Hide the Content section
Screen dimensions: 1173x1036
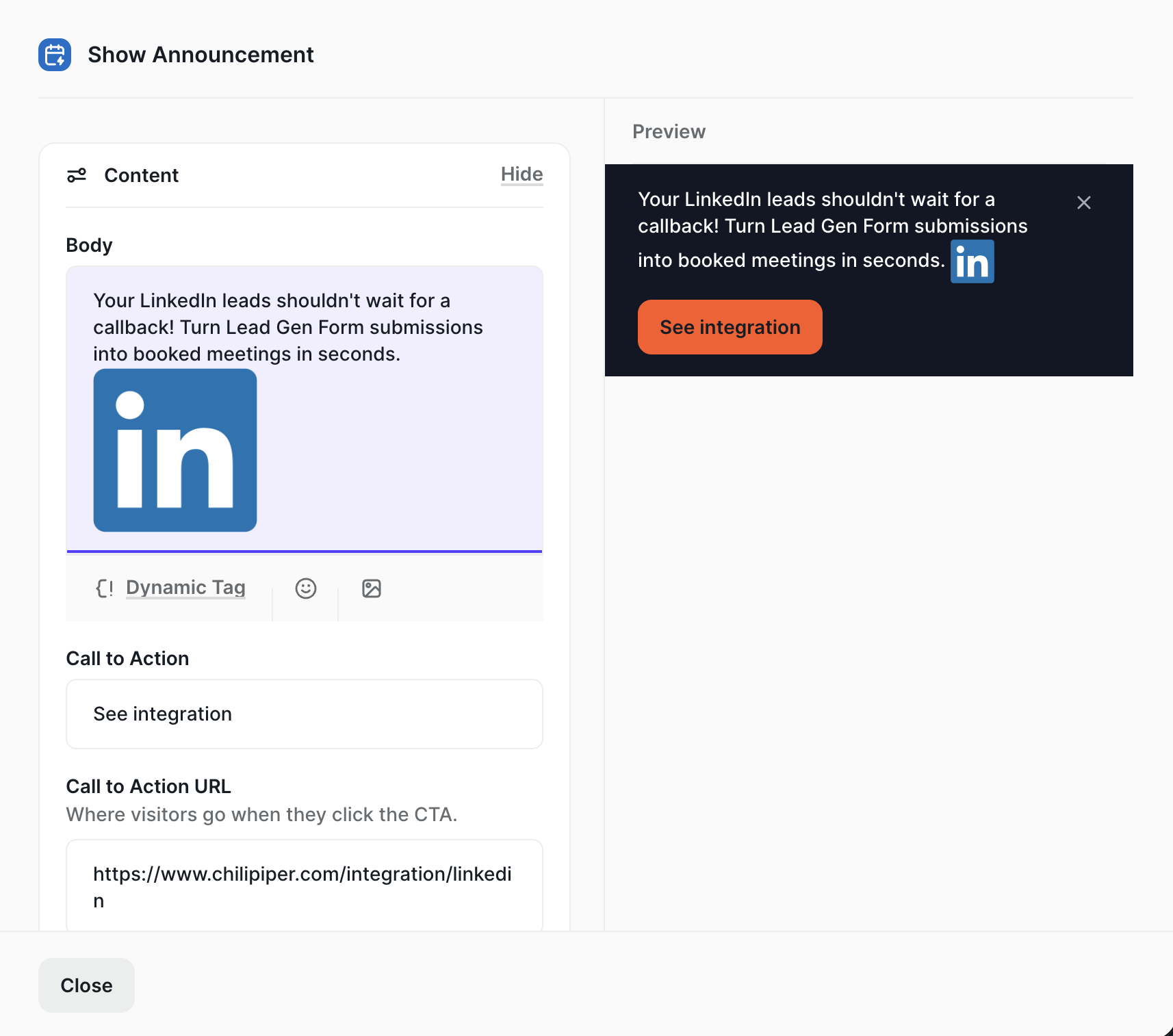point(522,174)
